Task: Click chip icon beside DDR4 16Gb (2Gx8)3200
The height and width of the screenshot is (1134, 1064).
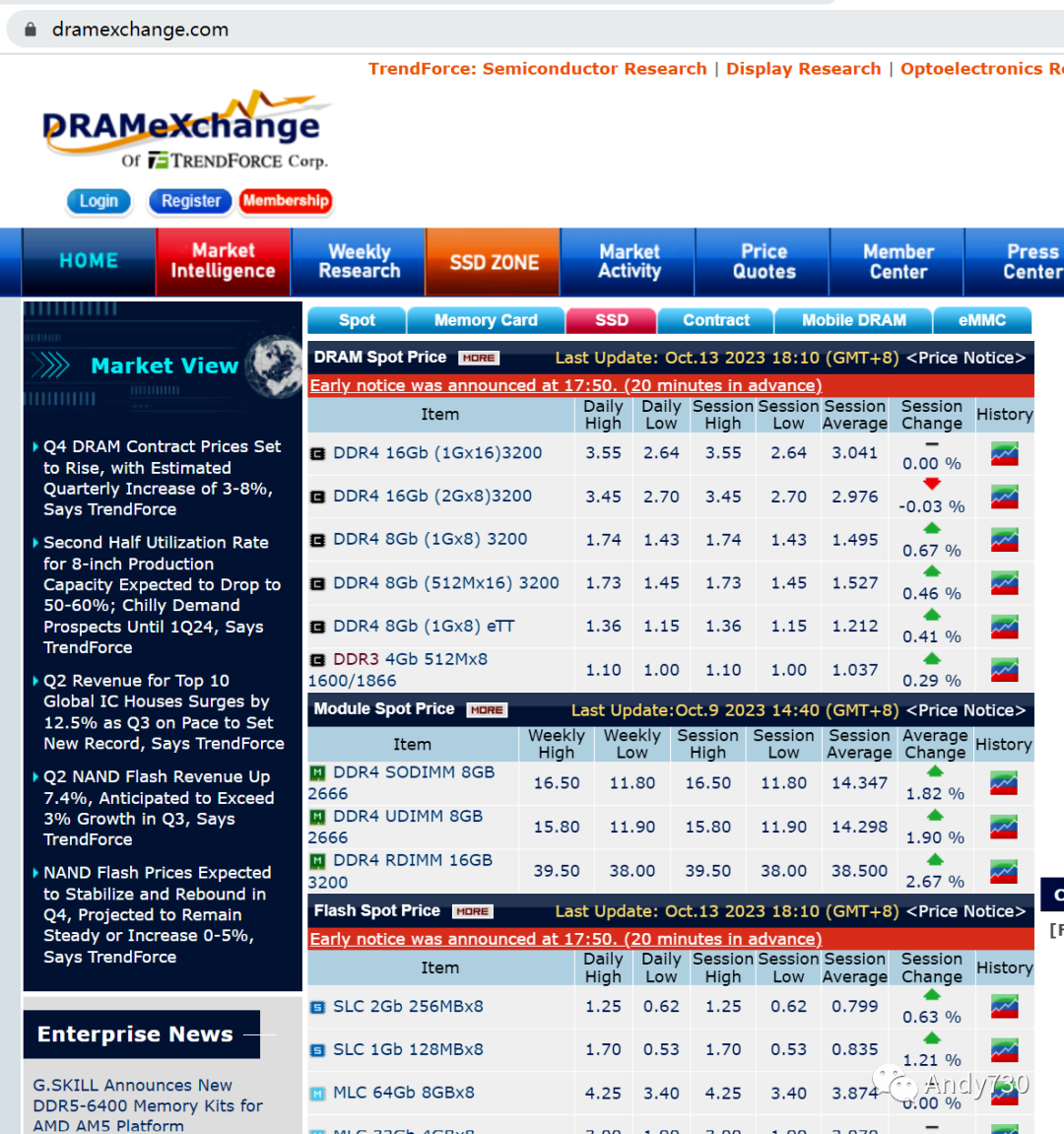Action: 317,497
